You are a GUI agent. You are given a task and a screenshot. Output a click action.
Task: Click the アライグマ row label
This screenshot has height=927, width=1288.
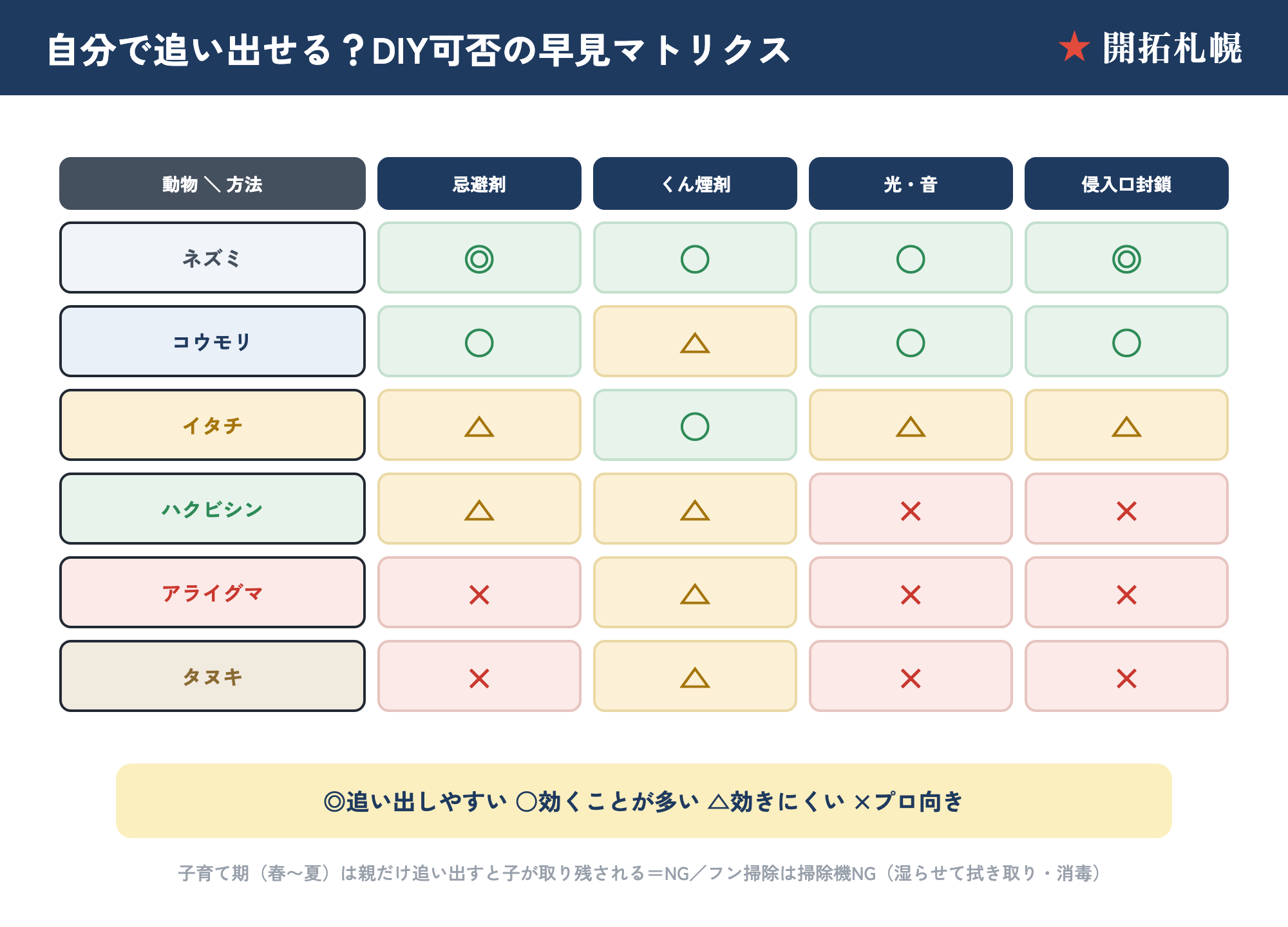click(213, 592)
